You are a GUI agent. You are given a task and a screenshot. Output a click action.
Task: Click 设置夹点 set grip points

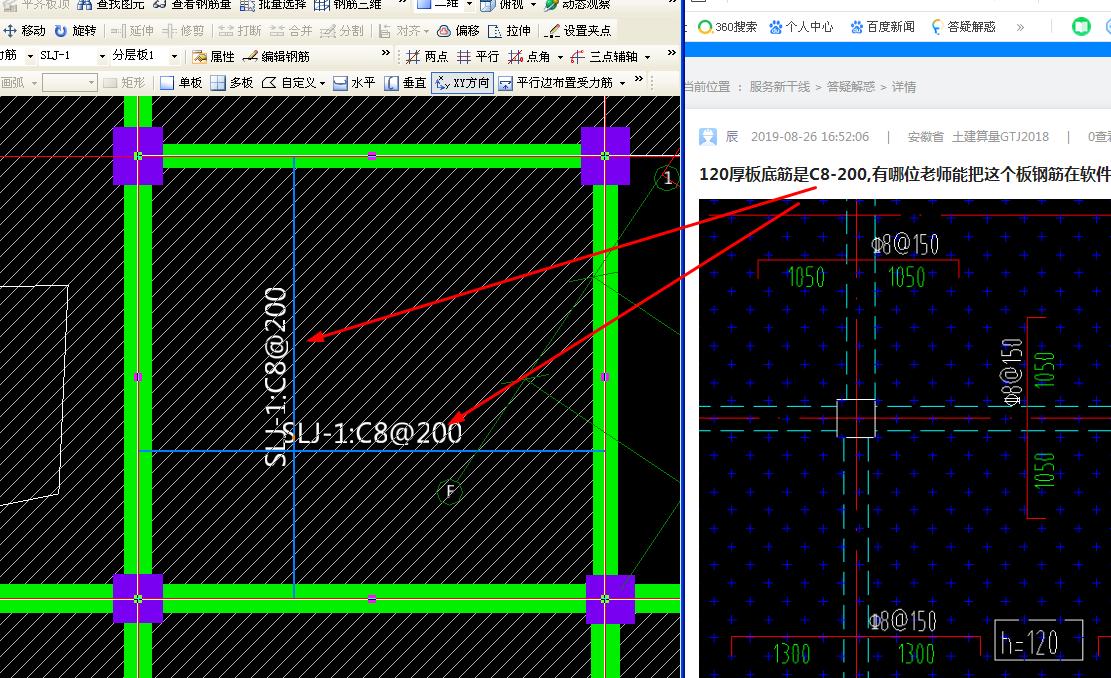[578, 30]
